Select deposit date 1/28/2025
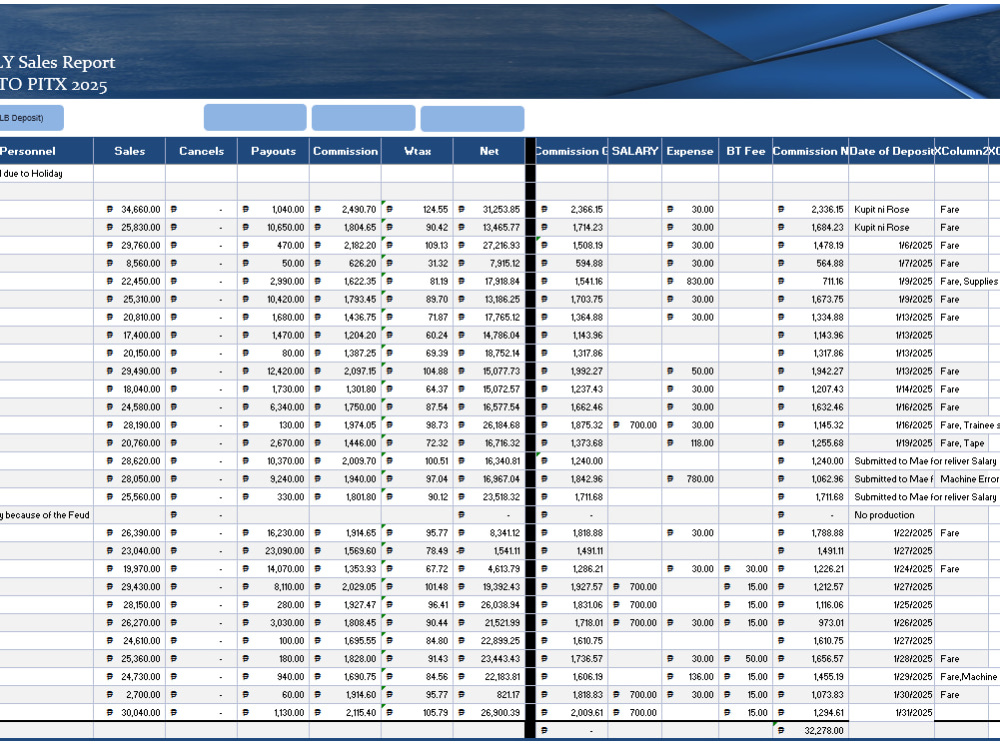The height and width of the screenshot is (749, 1000). click(892, 658)
